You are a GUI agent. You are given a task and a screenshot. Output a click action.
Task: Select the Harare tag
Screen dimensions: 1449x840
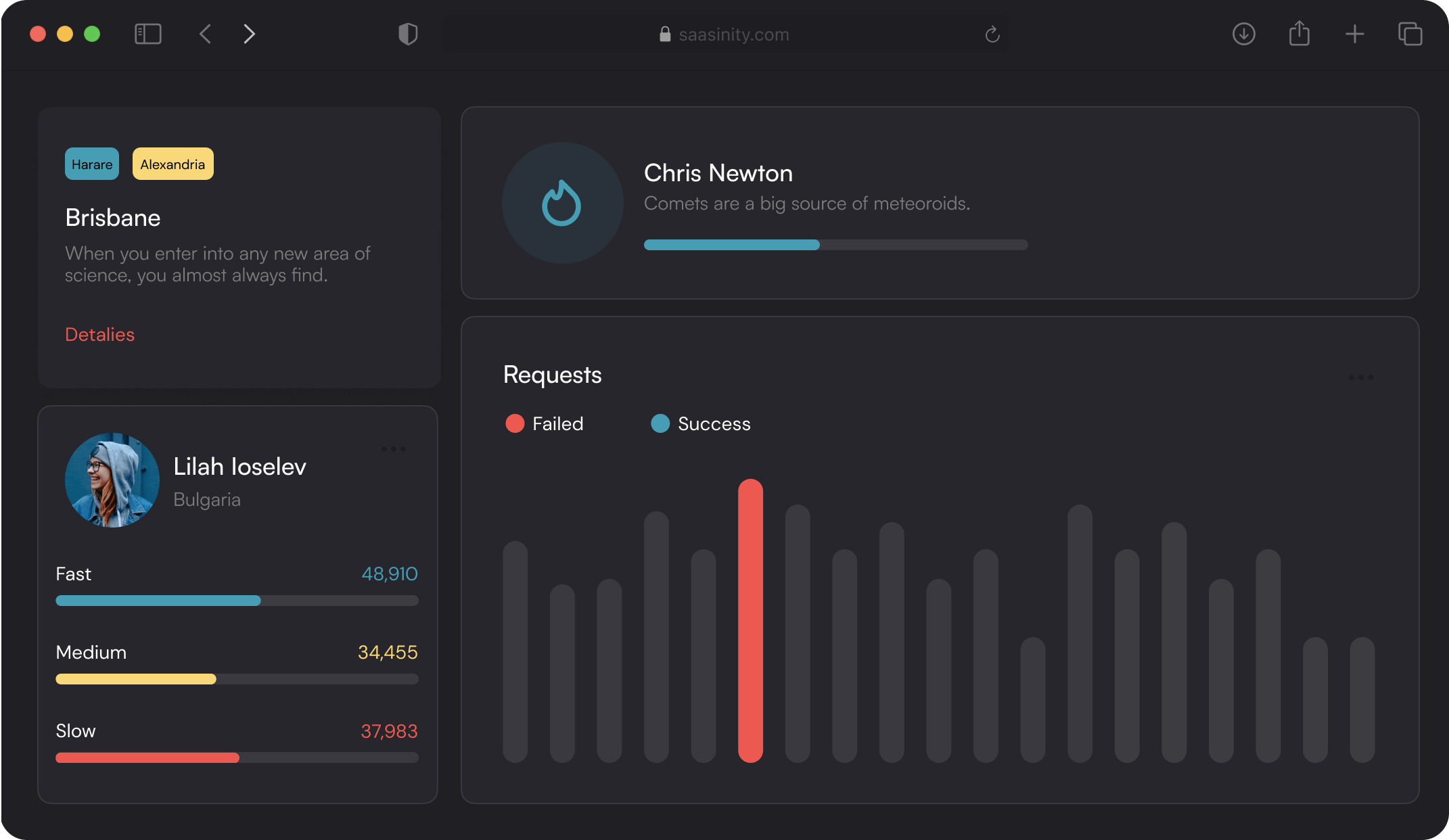coord(92,164)
